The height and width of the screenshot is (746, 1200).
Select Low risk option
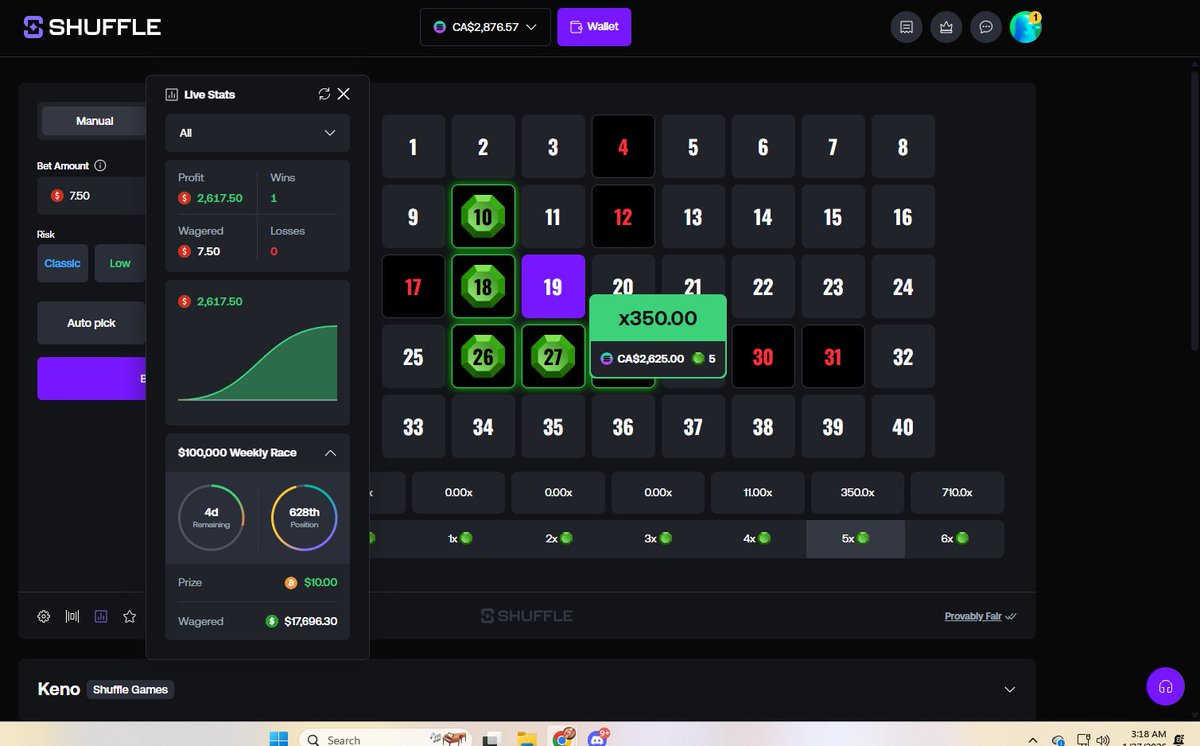pyautogui.click(x=120, y=263)
